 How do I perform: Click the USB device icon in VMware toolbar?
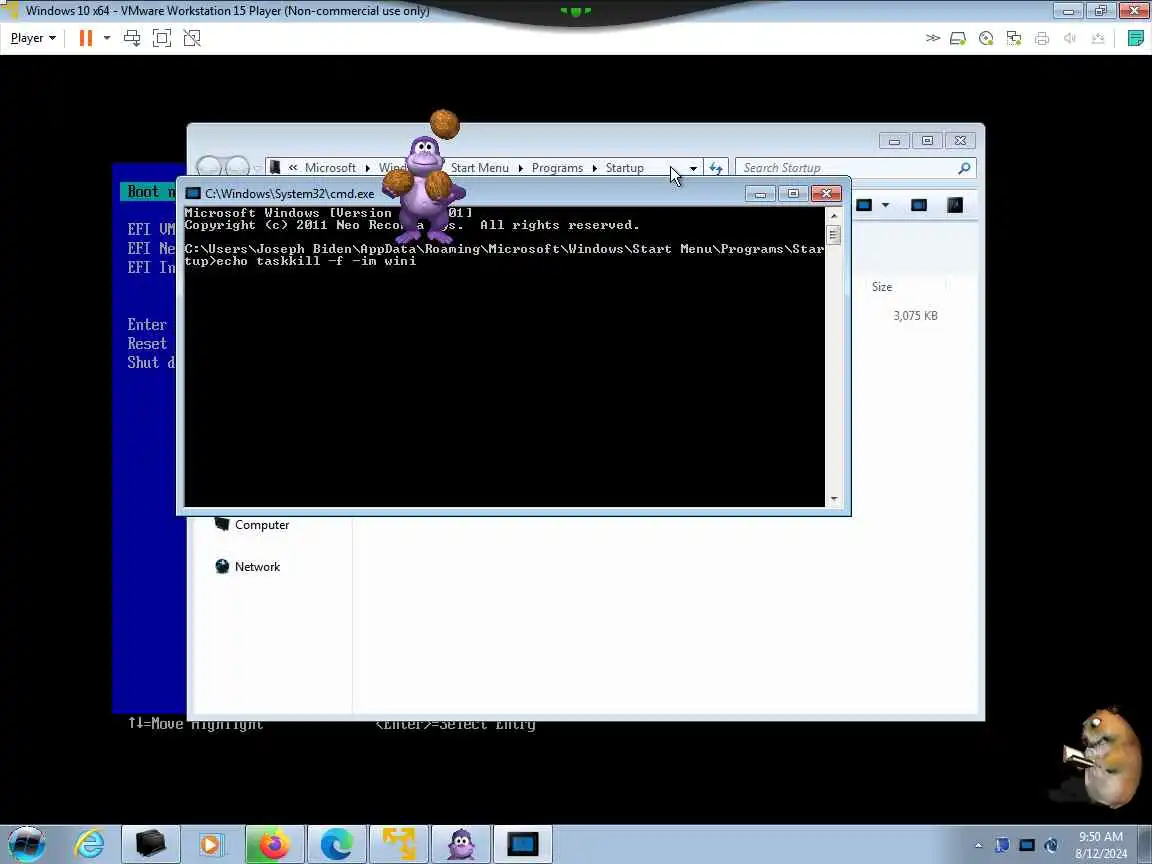coord(1098,38)
